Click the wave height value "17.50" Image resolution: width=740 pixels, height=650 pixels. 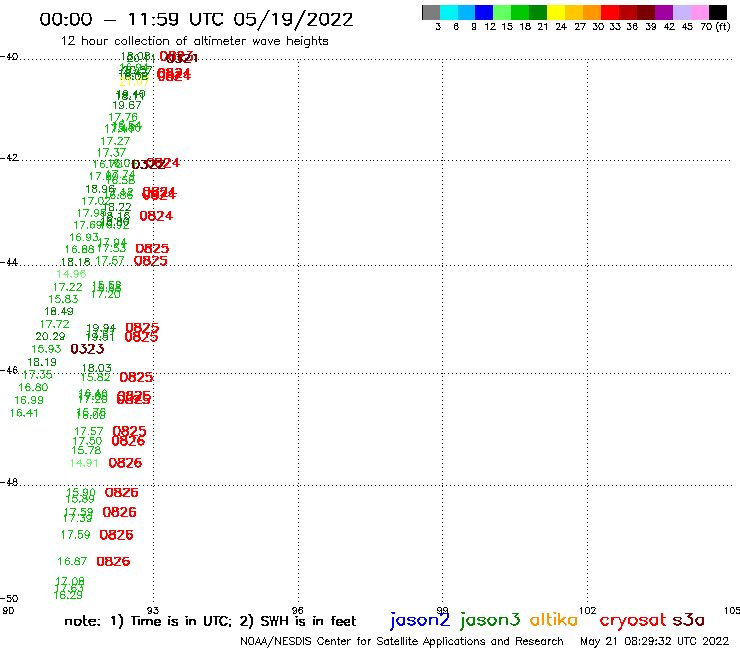[87, 441]
